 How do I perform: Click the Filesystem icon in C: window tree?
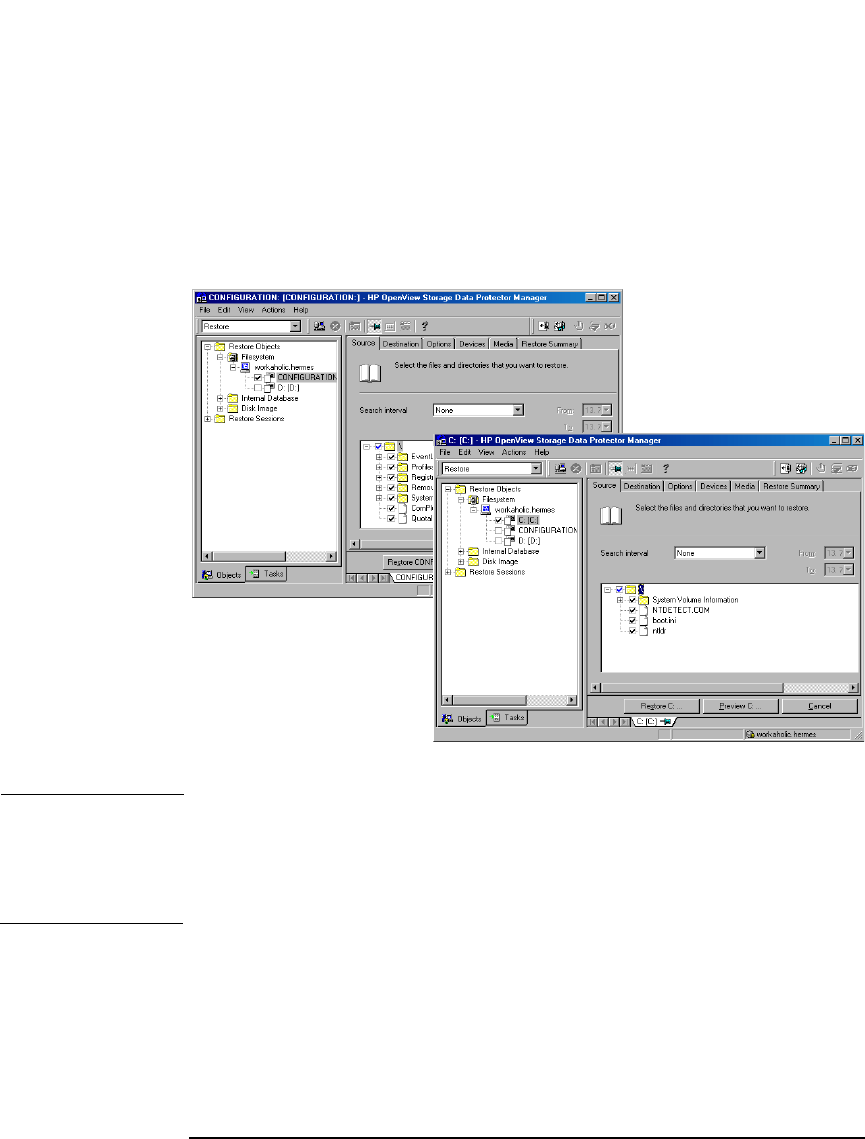point(474,499)
